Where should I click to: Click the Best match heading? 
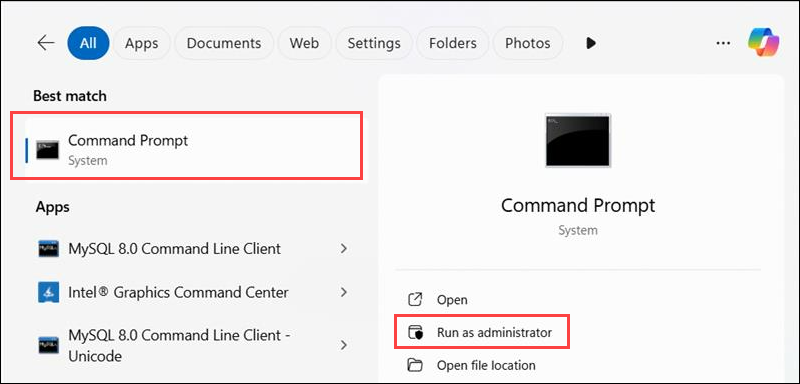[70, 96]
